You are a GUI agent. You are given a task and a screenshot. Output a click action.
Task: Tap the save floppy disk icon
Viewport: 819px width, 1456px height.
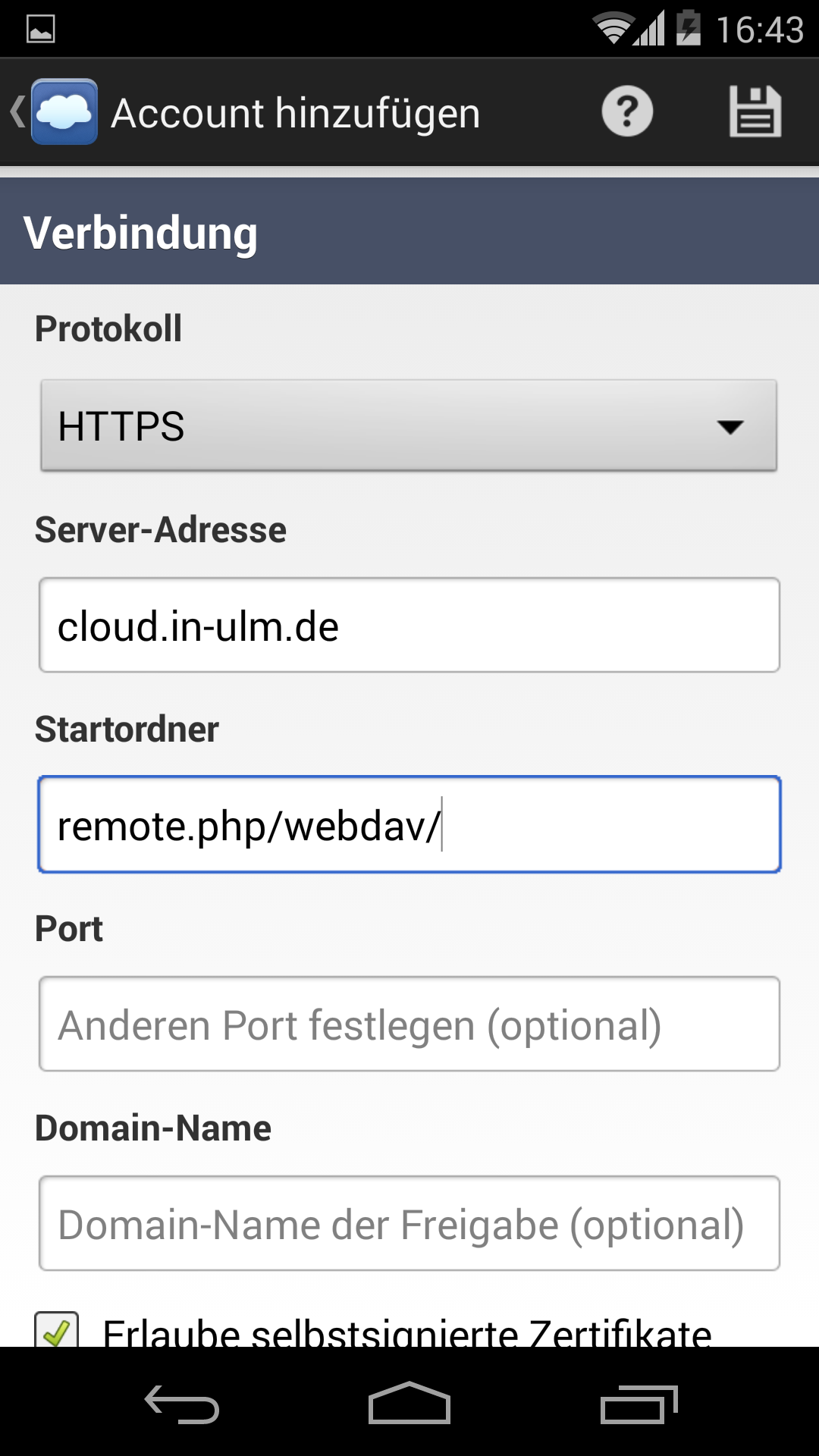[x=755, y=111]
